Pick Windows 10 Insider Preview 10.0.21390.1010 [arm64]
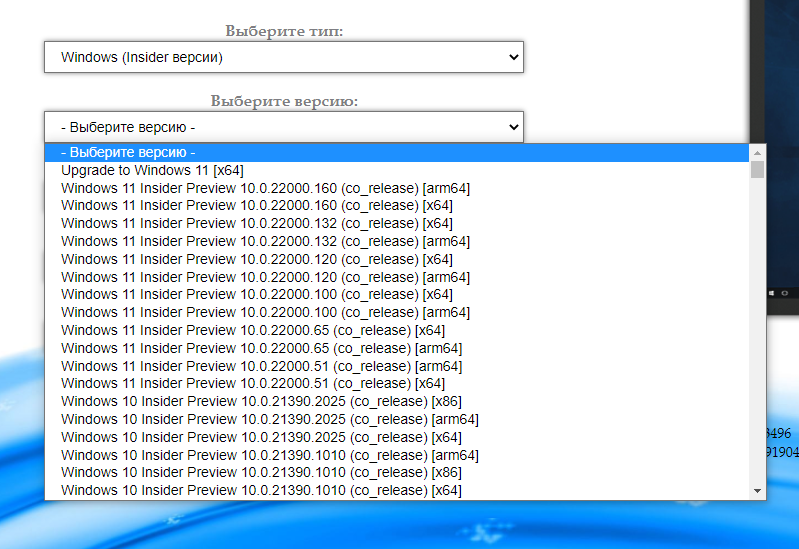The width and height of the screenshot is (799, 549). [x=396, y=455]
